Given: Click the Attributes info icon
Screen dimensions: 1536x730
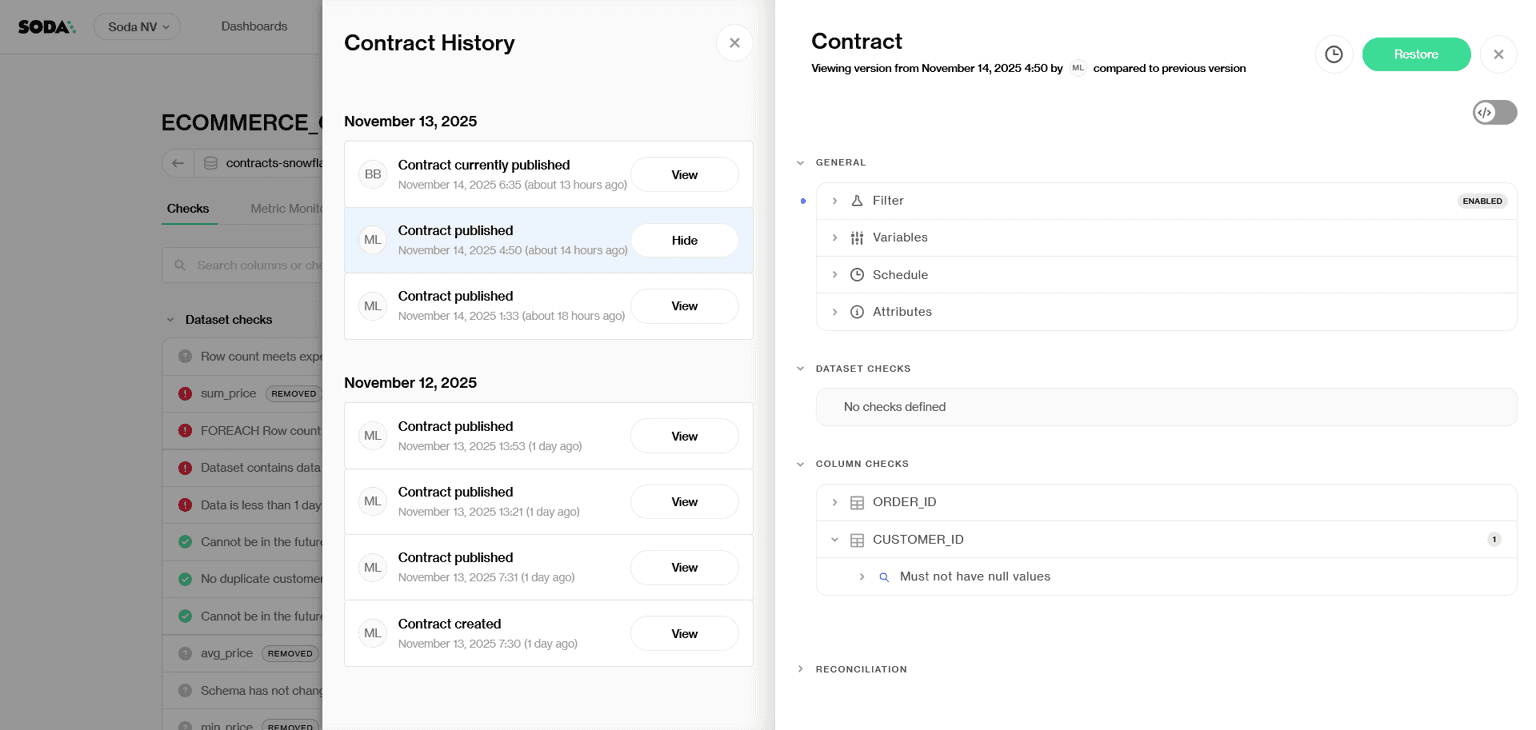Looking at the screenshot, I should pos(858,311).
